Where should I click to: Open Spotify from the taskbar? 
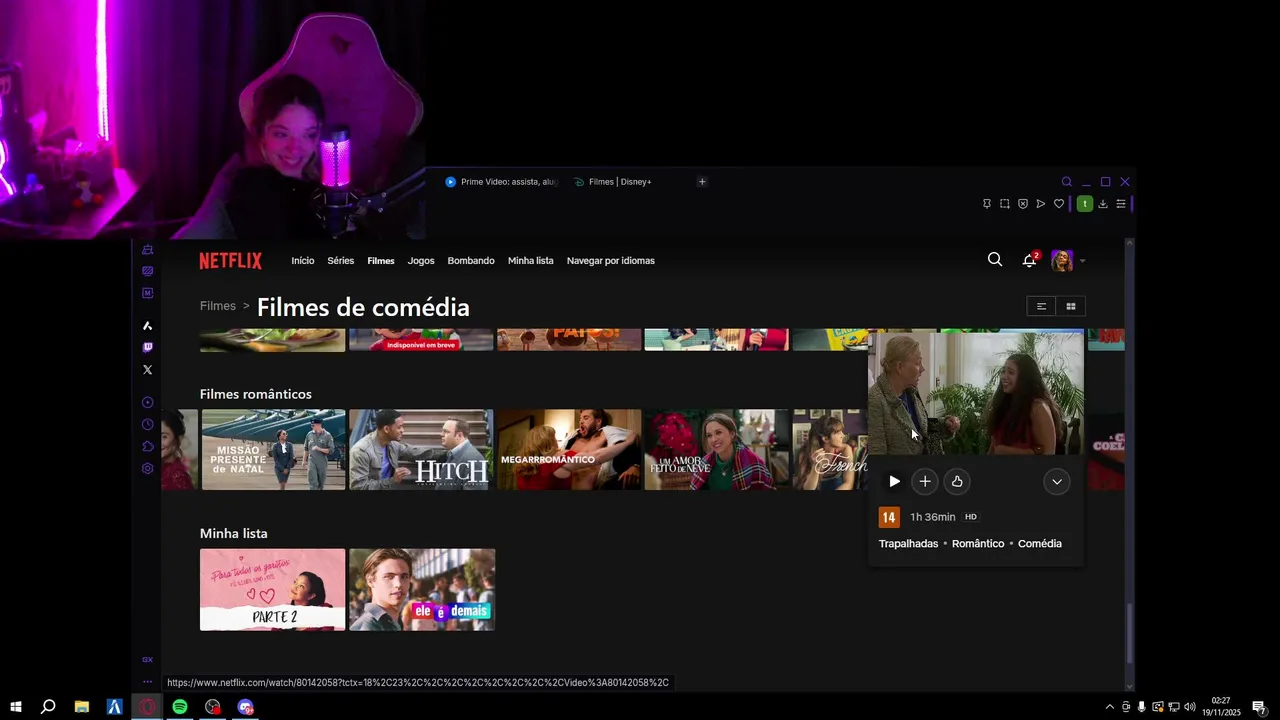click(x=180, y=707)
